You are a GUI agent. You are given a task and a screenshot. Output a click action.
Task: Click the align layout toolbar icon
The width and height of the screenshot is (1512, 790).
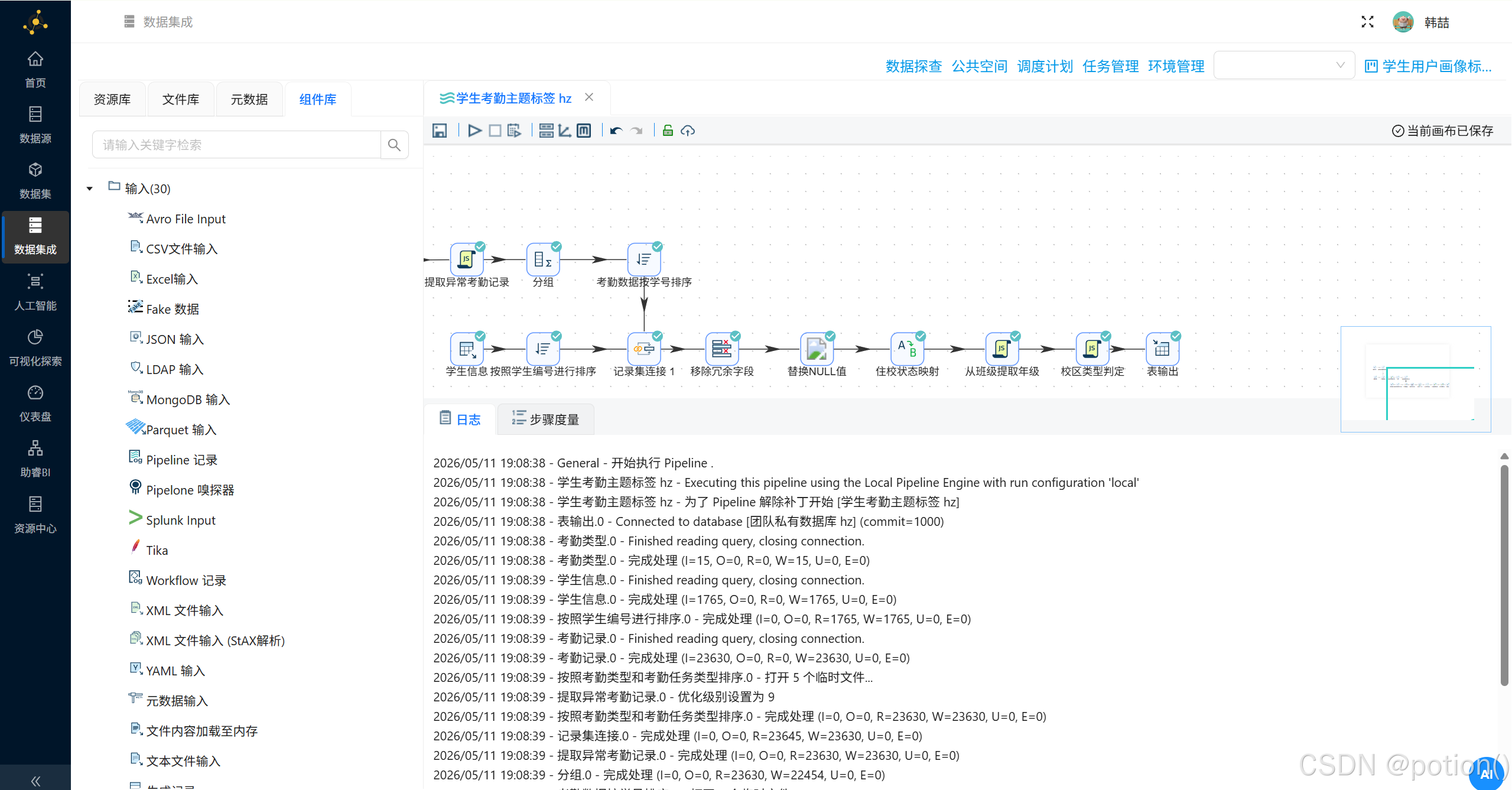547,131
